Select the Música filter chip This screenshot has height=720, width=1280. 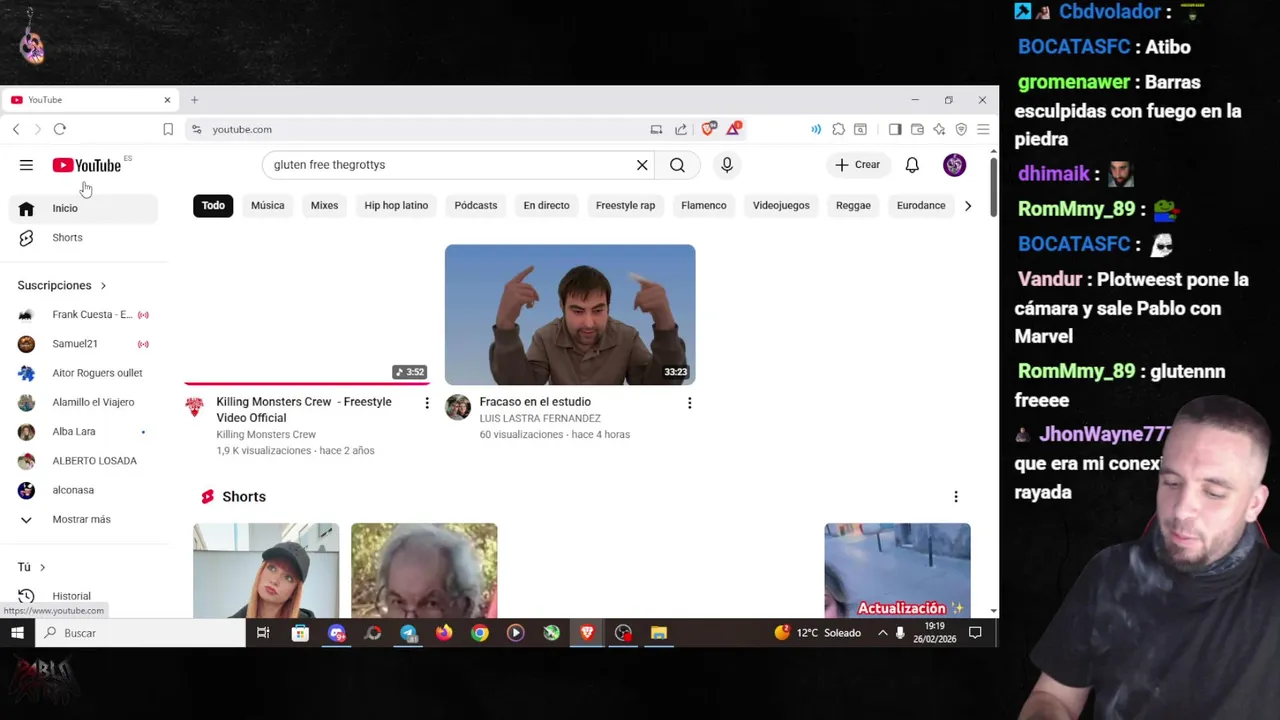[x=267, y=206]
